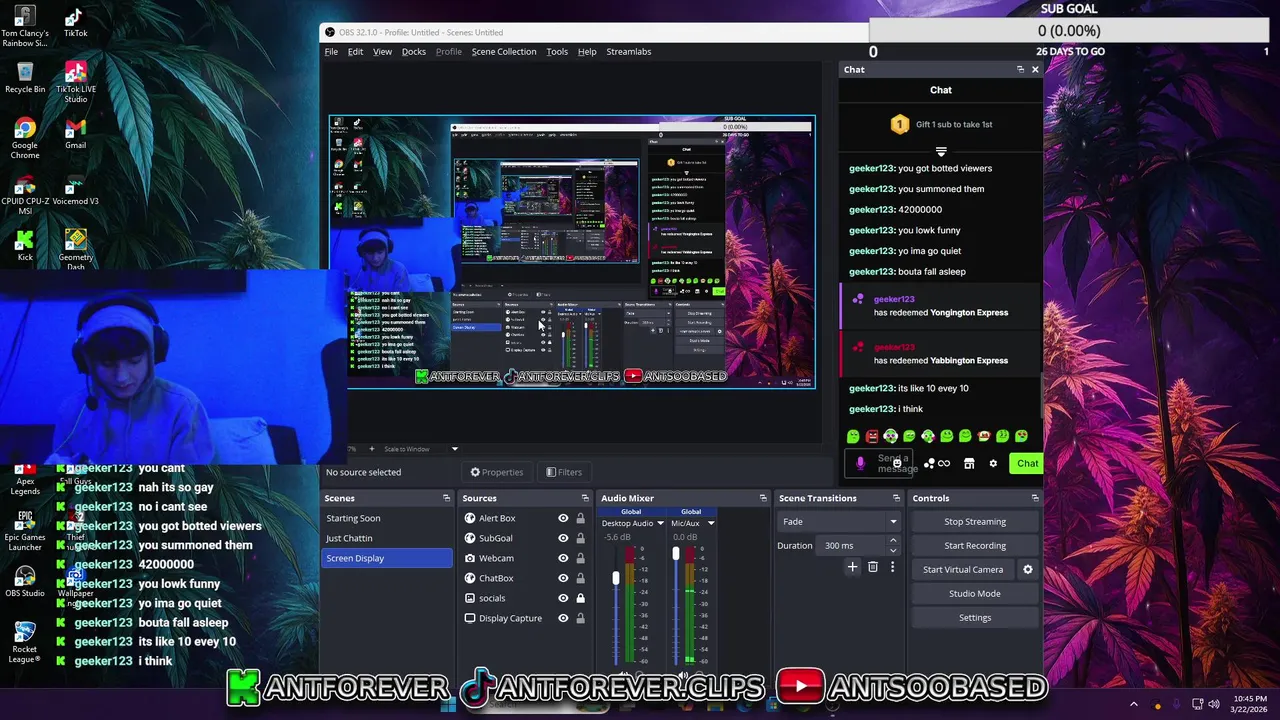Viewport: 1280px width, 720px height.
Task: Pop out the Sources dock
Action: tap(585, 498)
